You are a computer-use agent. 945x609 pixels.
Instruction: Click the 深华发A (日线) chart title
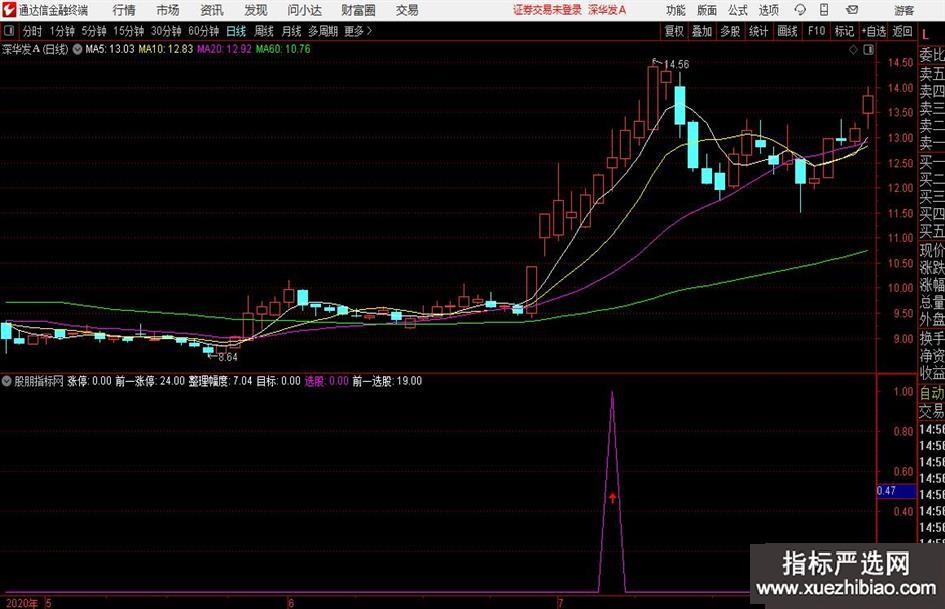35,49
